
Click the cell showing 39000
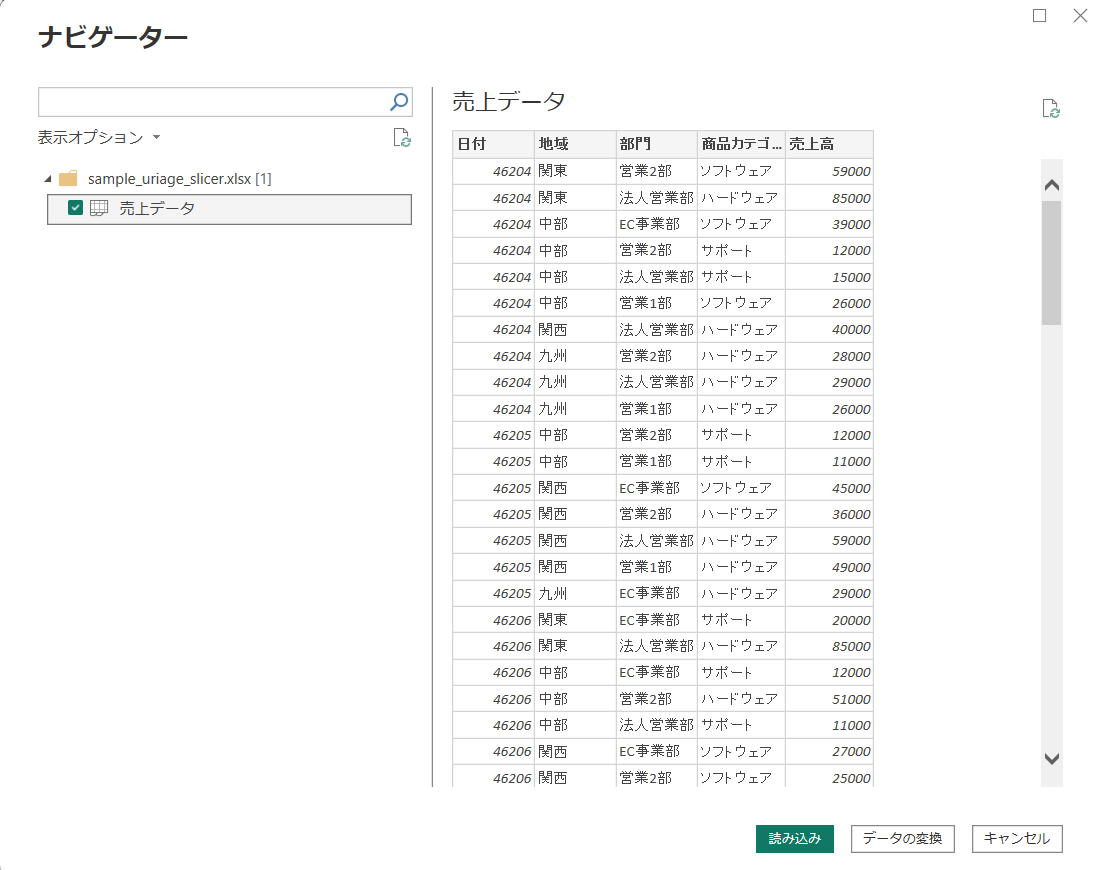[829, 224]
